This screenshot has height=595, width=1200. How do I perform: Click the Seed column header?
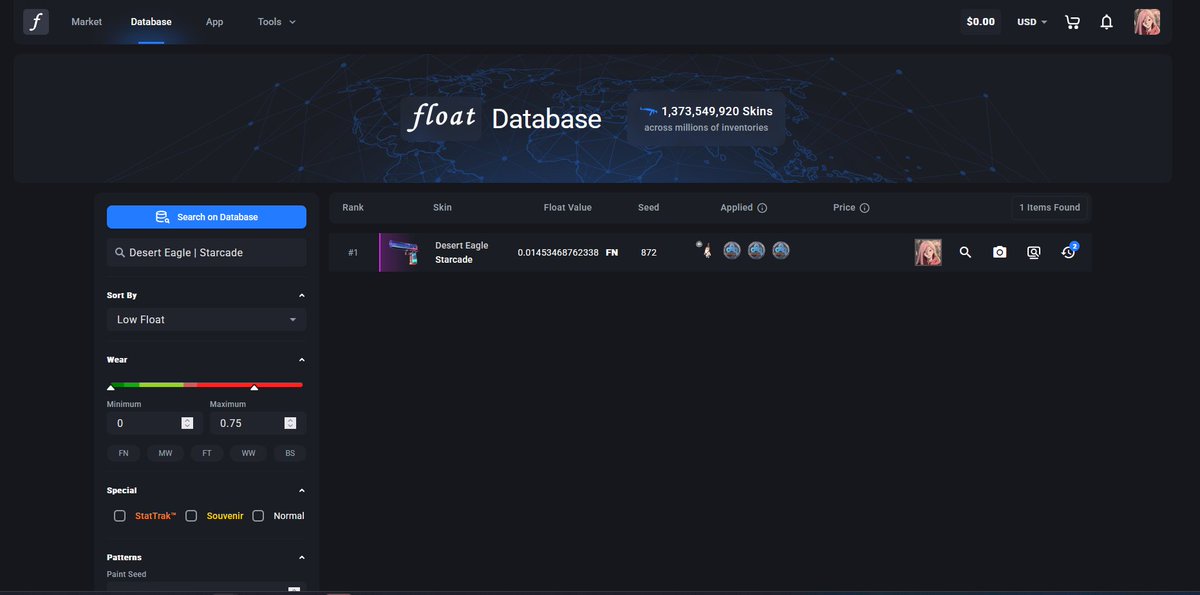point(649,208)
